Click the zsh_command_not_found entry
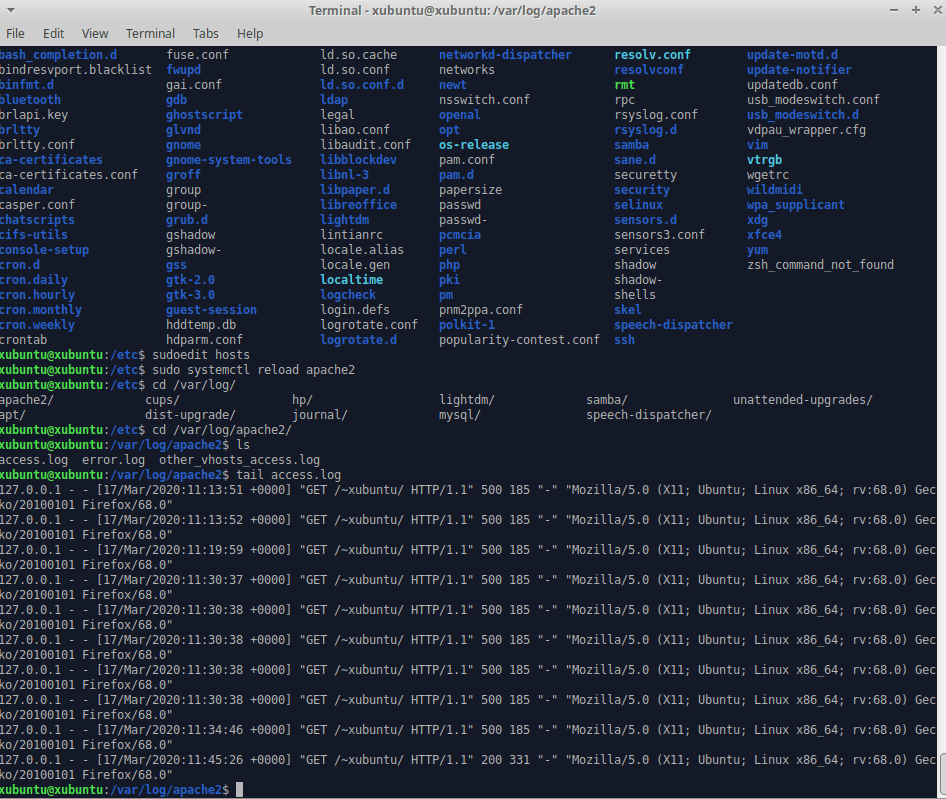 [x=820, y=265]
